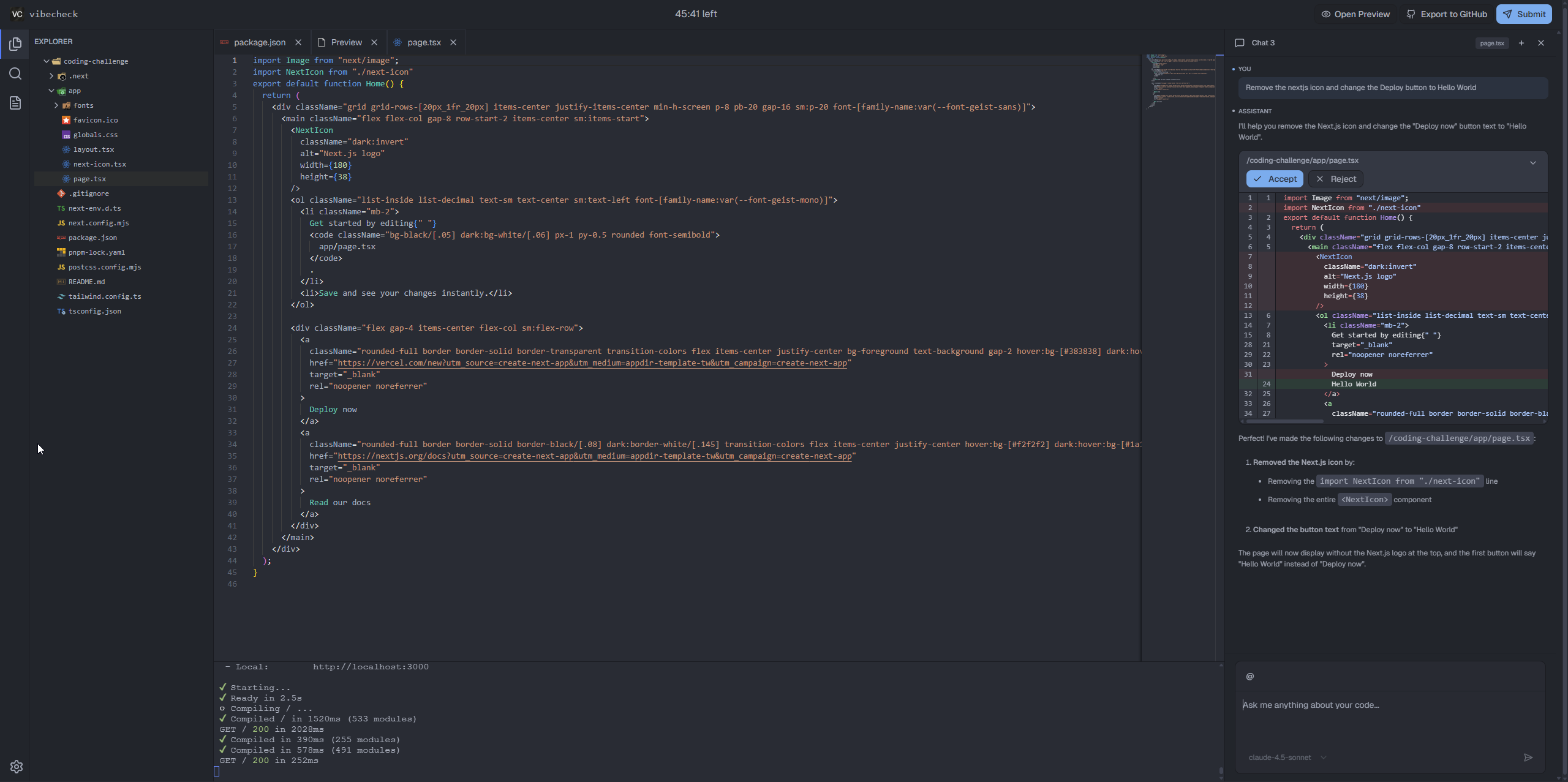This screenshot has height=782, width=1568.
Task: Start a new chat with the + icon
Action: coord(1521,43)
